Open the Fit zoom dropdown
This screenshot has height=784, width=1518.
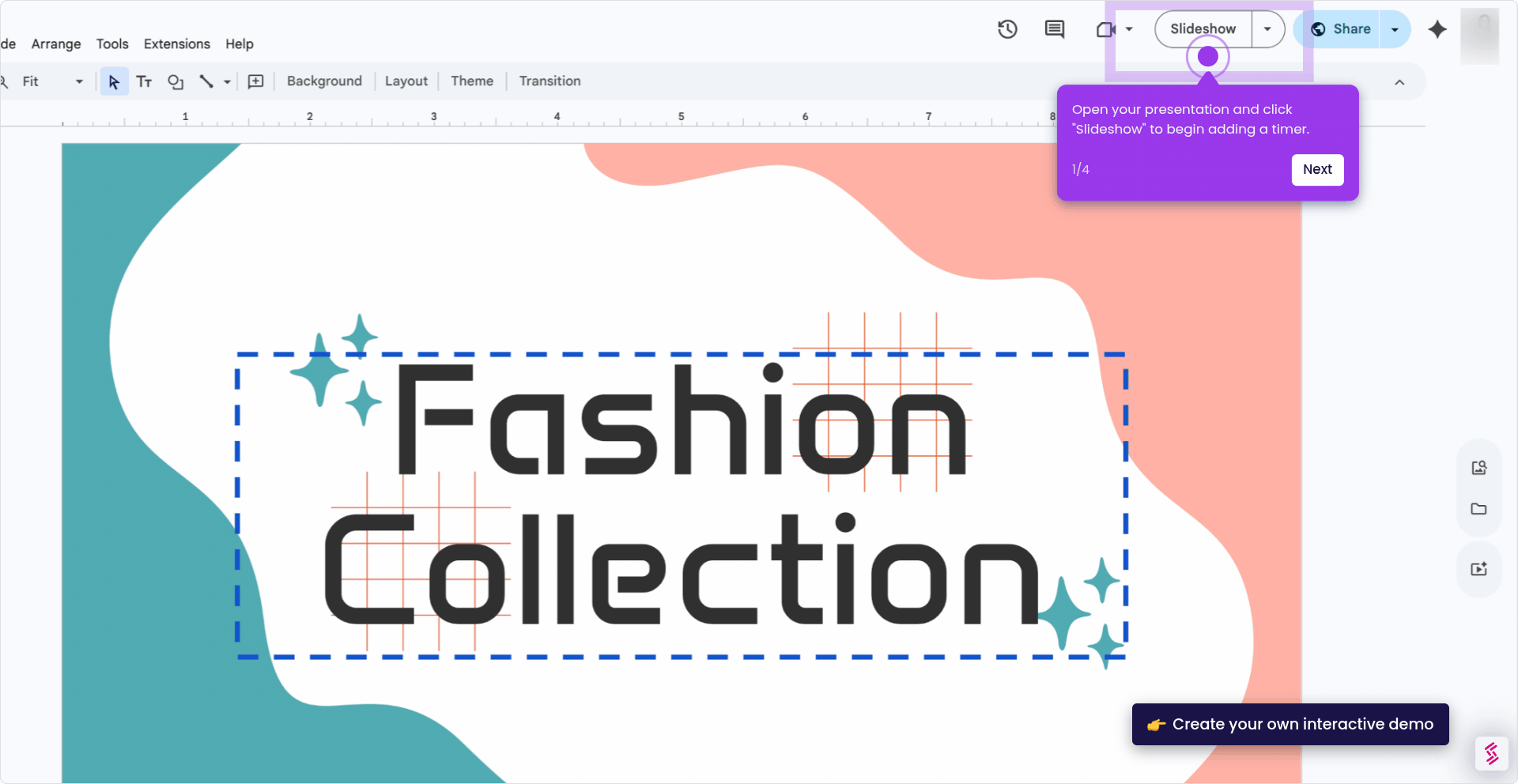click(x=52, y=81)
